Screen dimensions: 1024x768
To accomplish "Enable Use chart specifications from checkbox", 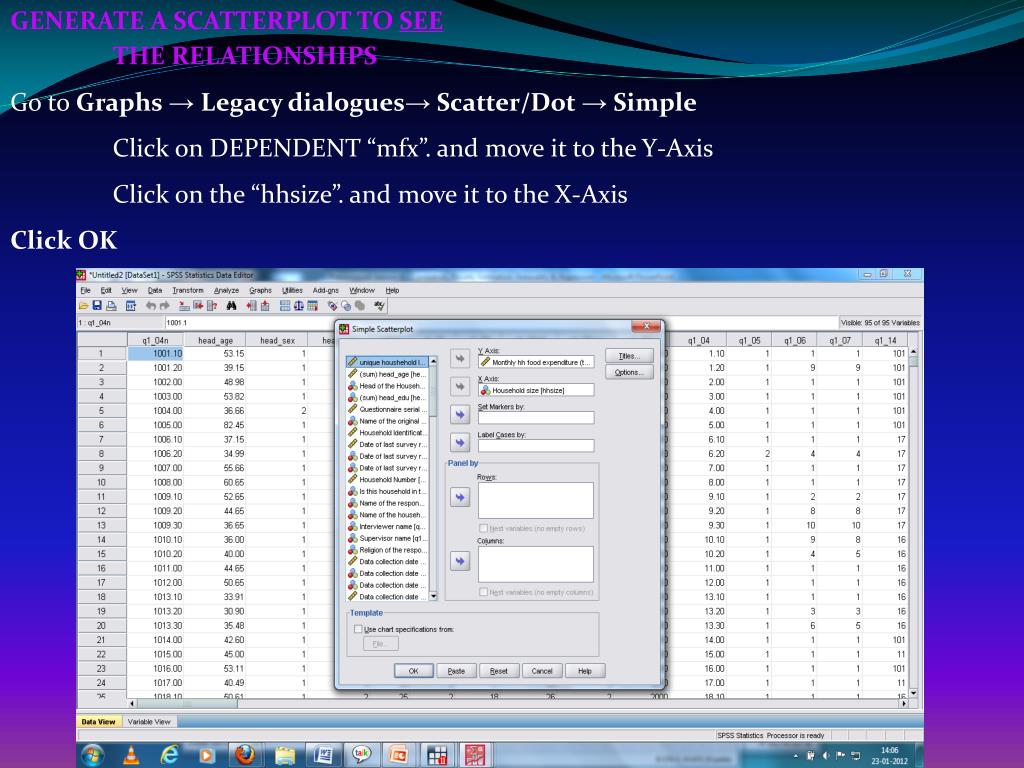I will (358, 629).
